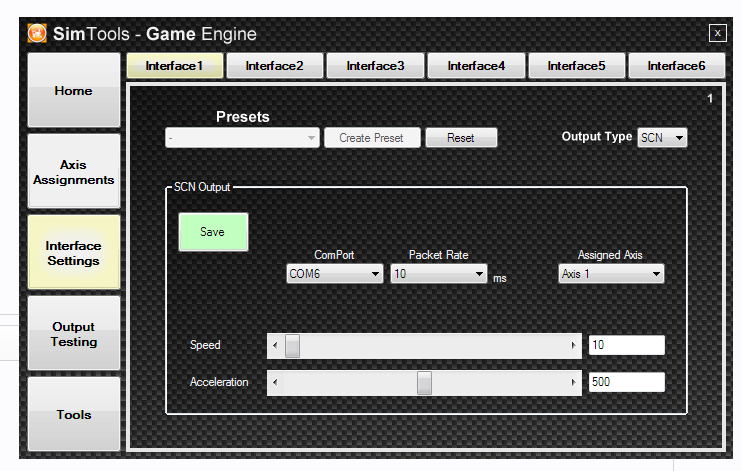This screenshot has width=742, height=471.
Task: Switch to the Interface2 tab
Action: [x=275, y=66]
